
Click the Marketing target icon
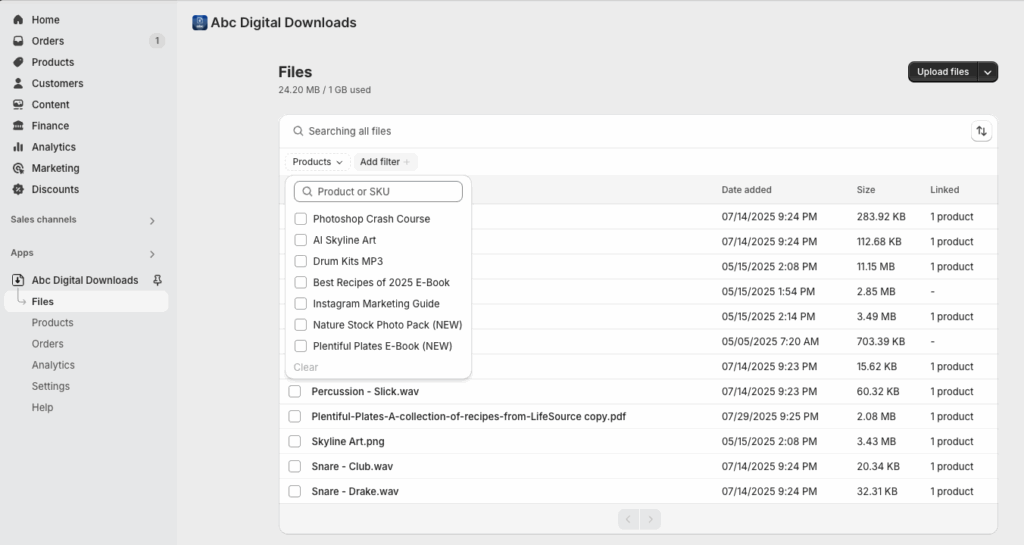pos(18,168)
